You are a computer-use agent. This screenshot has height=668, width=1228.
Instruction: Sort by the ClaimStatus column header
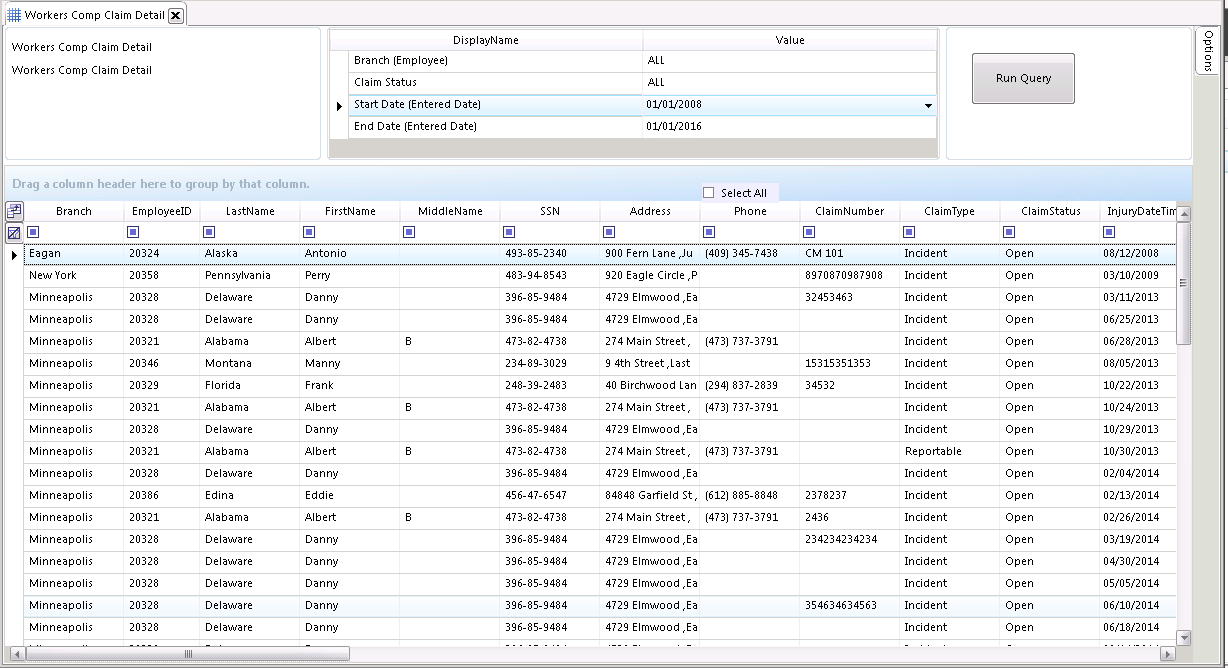point(1050,211)
